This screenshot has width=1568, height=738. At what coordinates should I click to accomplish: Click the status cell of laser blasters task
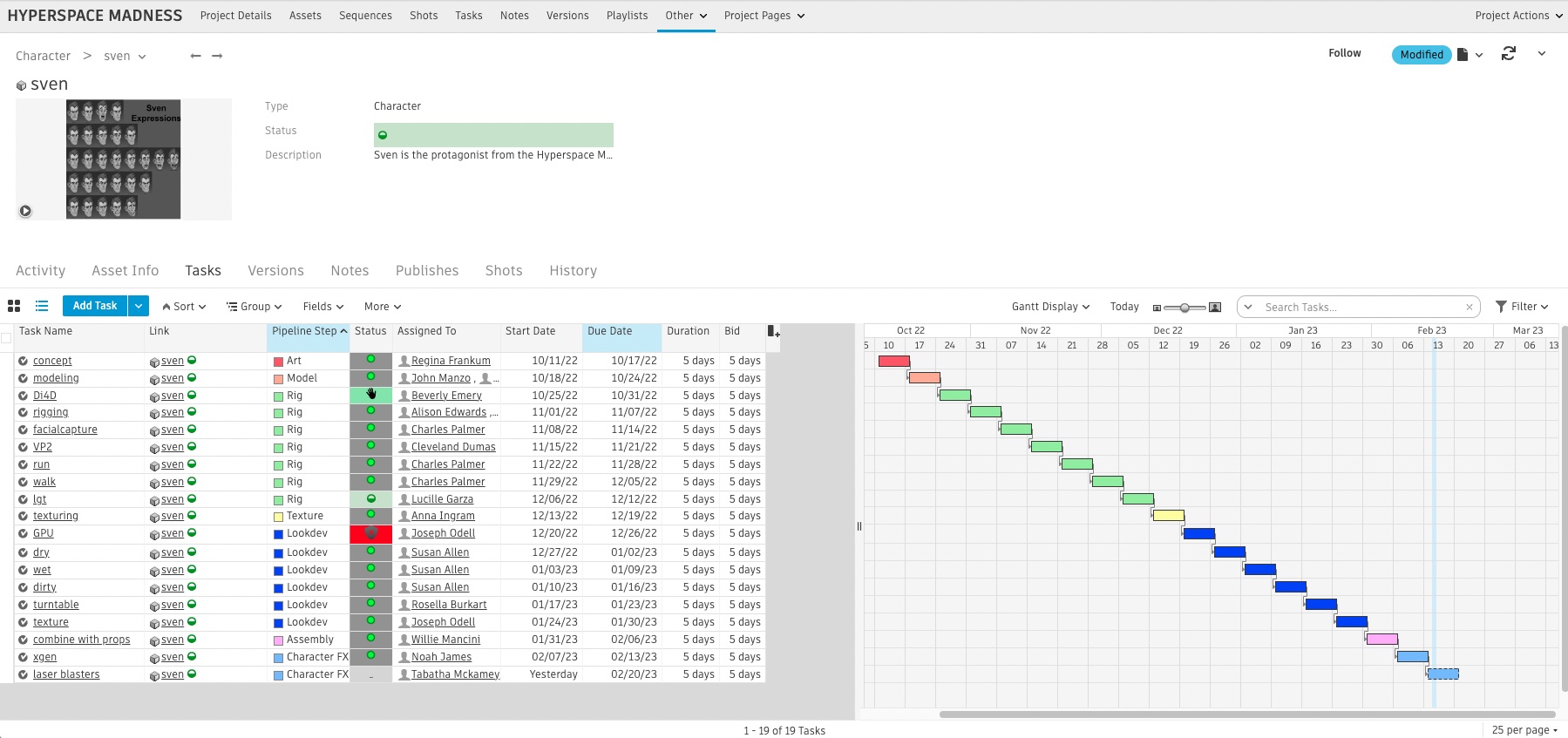[x=371, y=674]
